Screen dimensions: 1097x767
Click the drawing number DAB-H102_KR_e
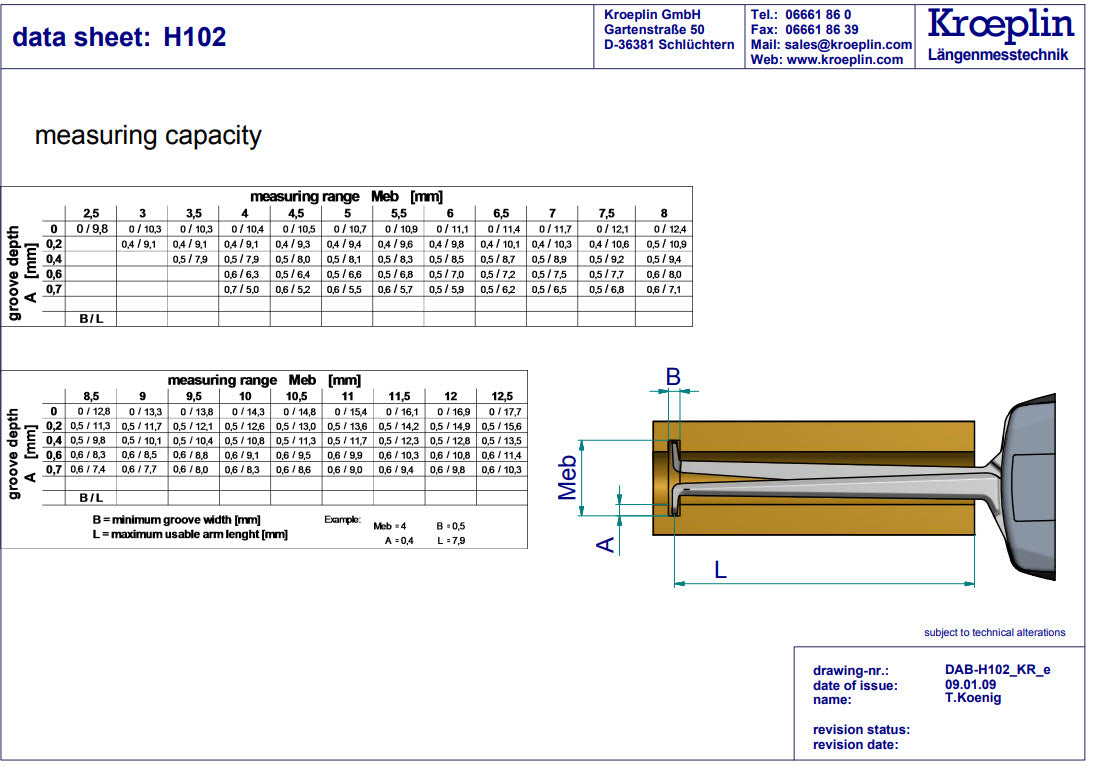[x=997, y=671]
